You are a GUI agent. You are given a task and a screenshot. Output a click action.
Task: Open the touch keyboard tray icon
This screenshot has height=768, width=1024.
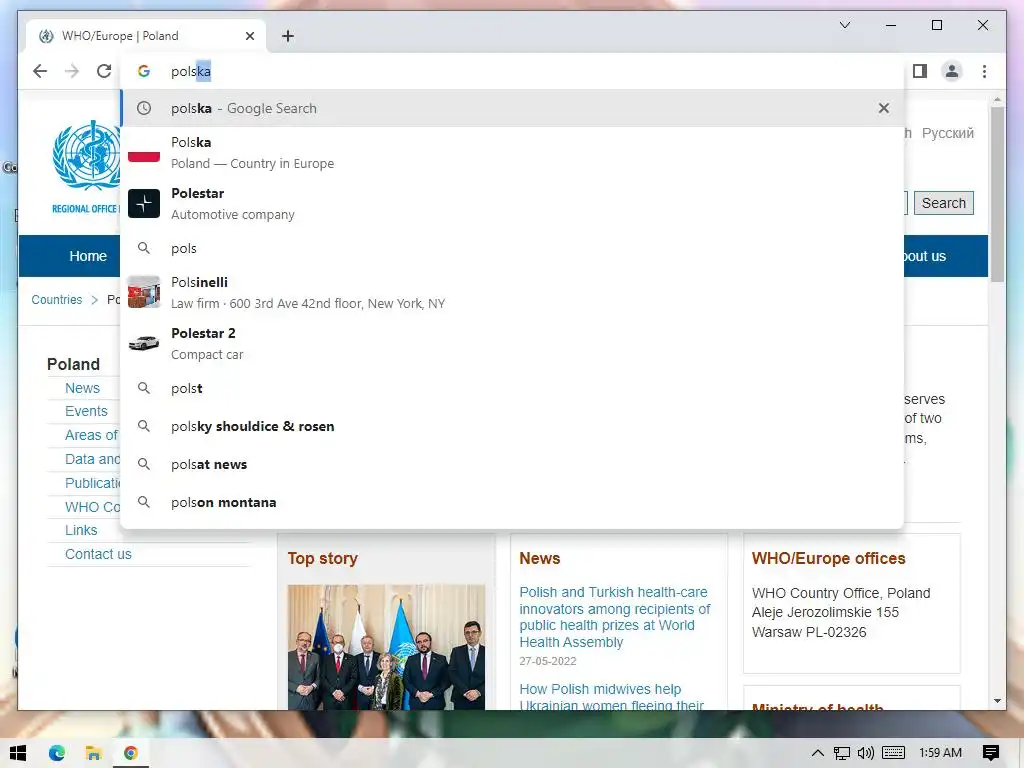[x=893, y=753]
